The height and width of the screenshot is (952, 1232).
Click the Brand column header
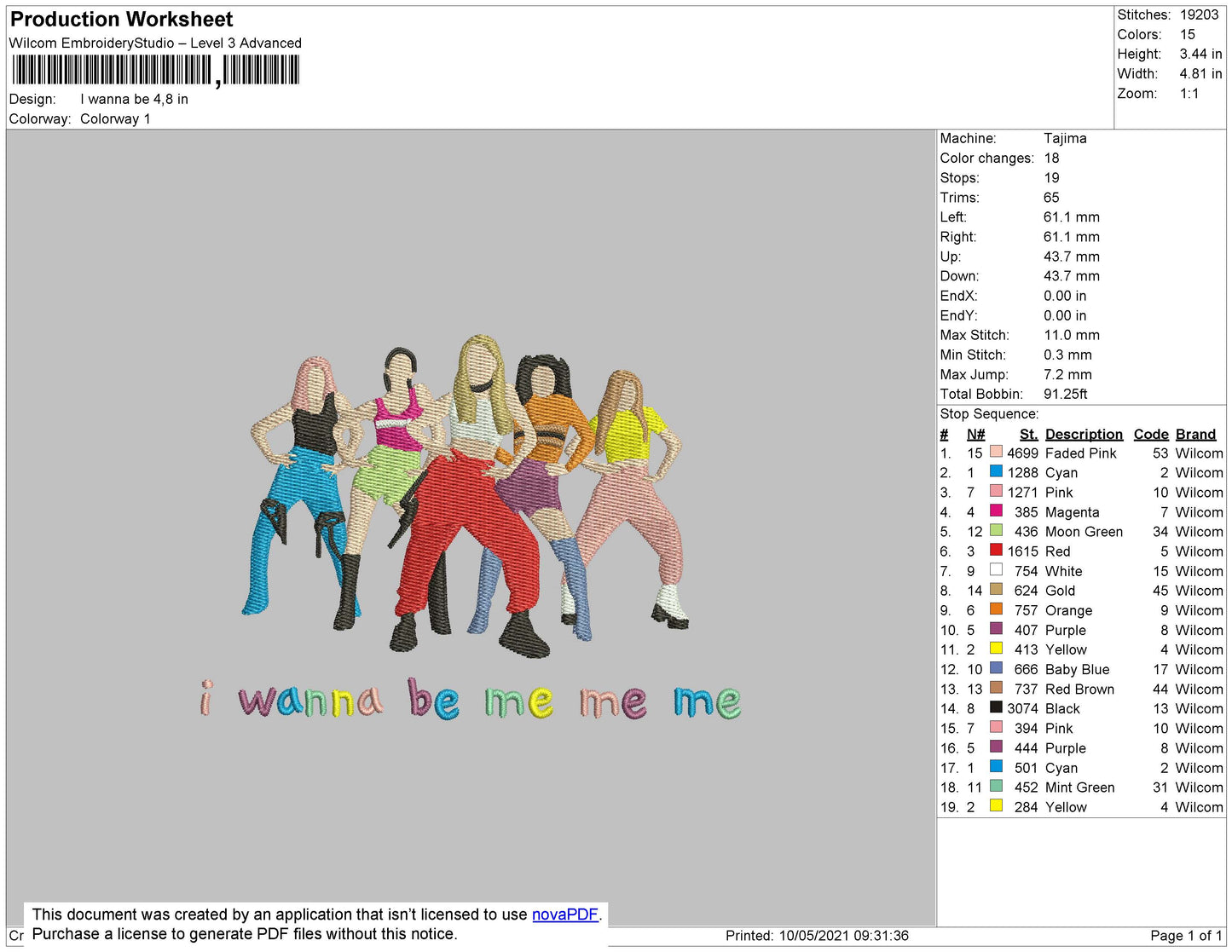click(1196, 434)
